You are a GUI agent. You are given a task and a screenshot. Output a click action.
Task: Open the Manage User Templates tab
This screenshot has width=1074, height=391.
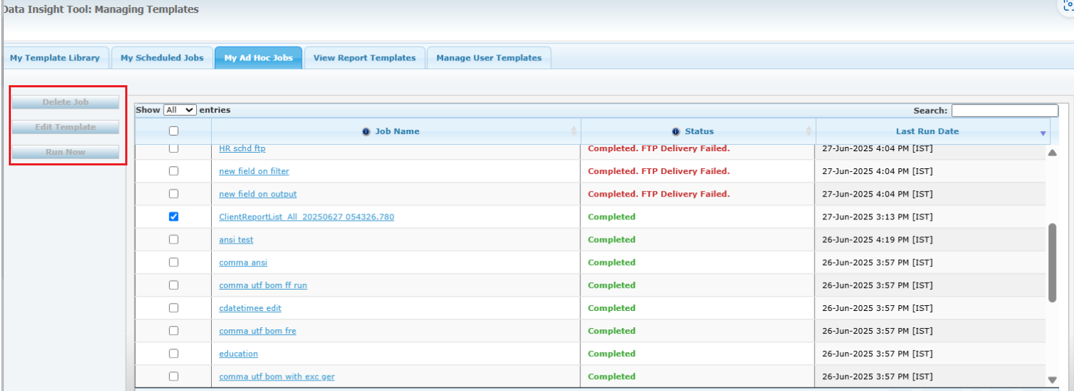tap(489, 58)
